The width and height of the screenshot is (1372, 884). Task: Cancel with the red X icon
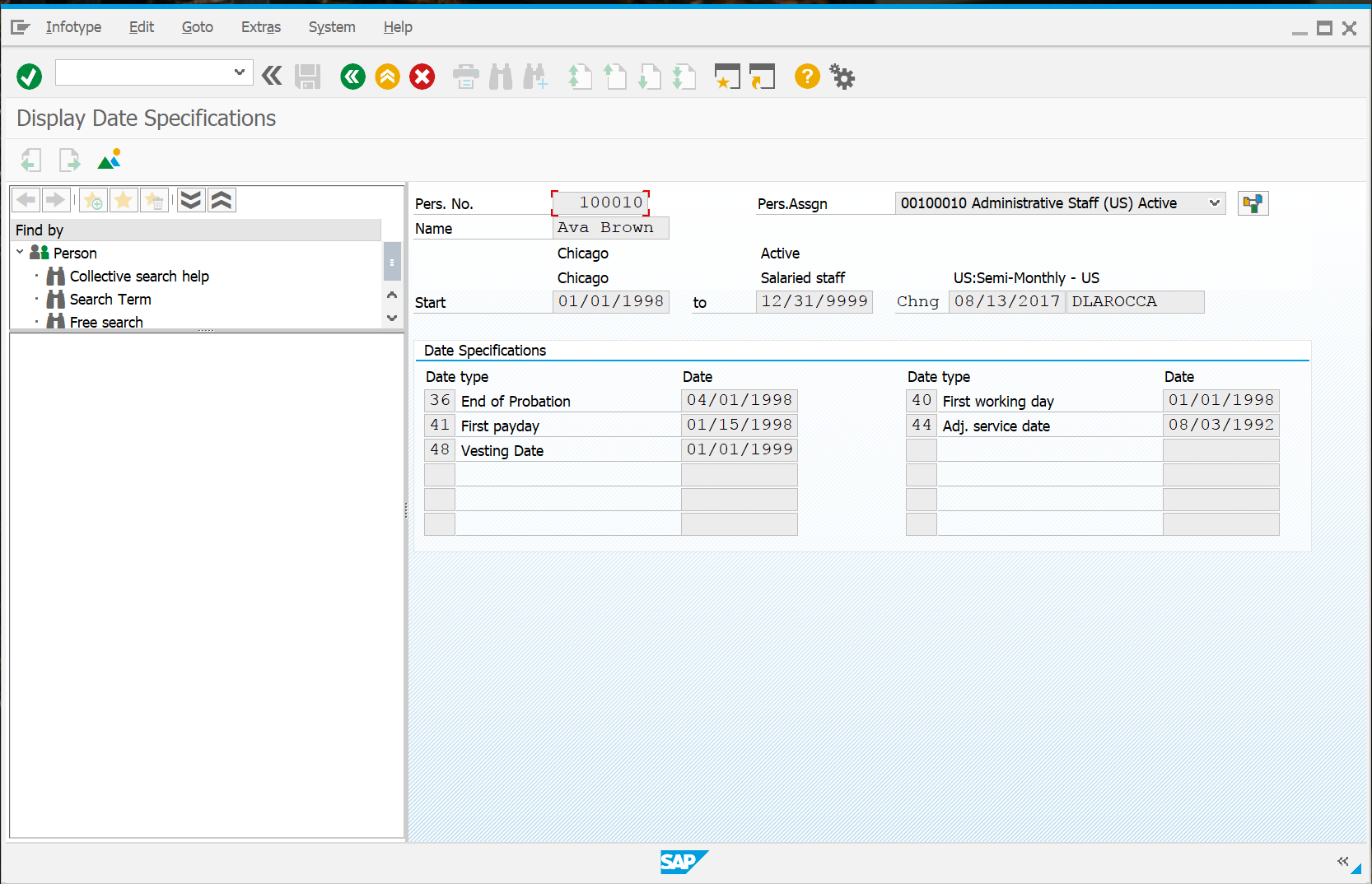(x=422, y=76)
